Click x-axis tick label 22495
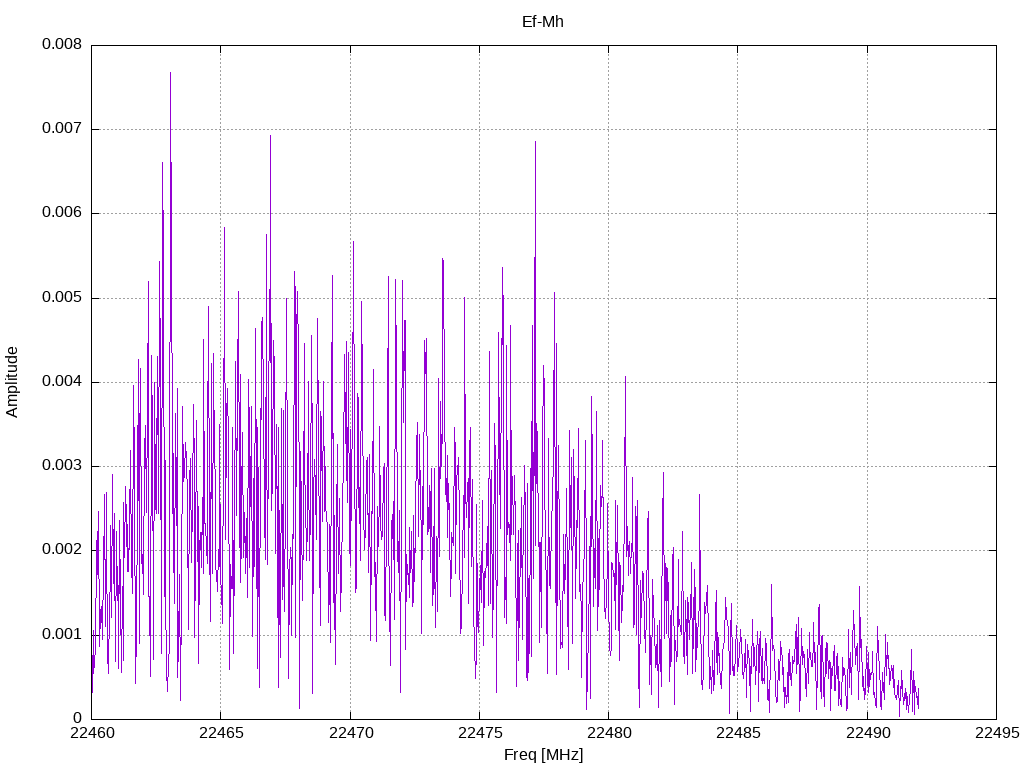The image size is (1024, 768). 997,733
